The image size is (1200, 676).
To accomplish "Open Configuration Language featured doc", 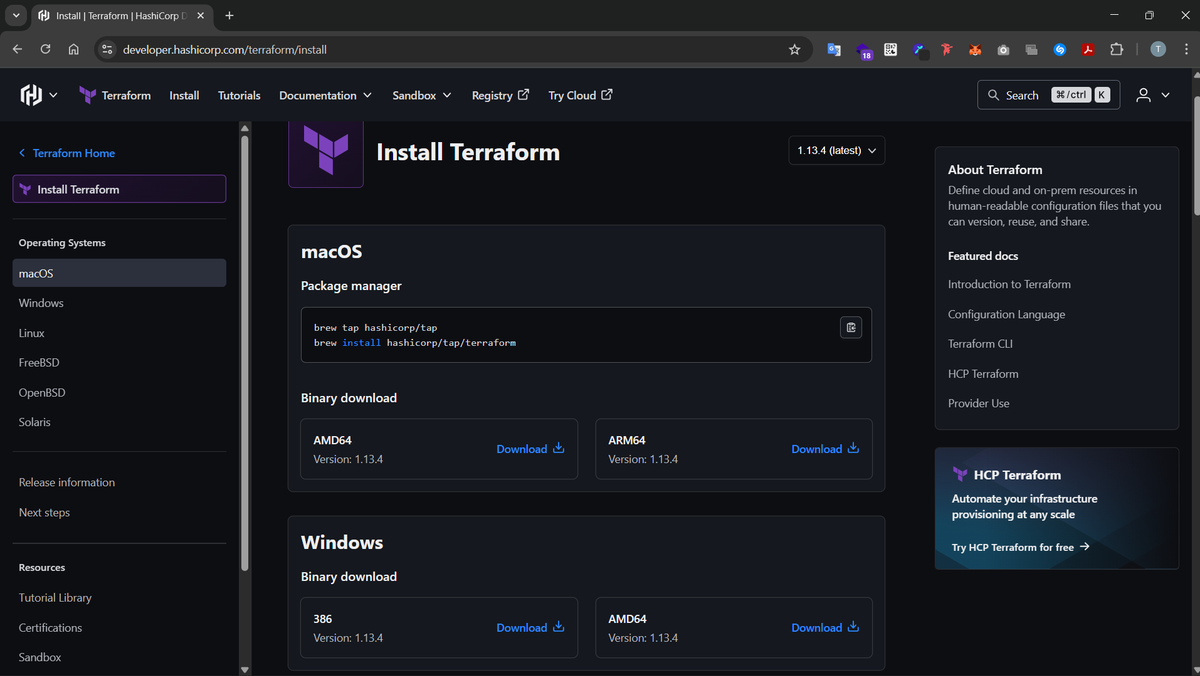I will coord(1006,314).
